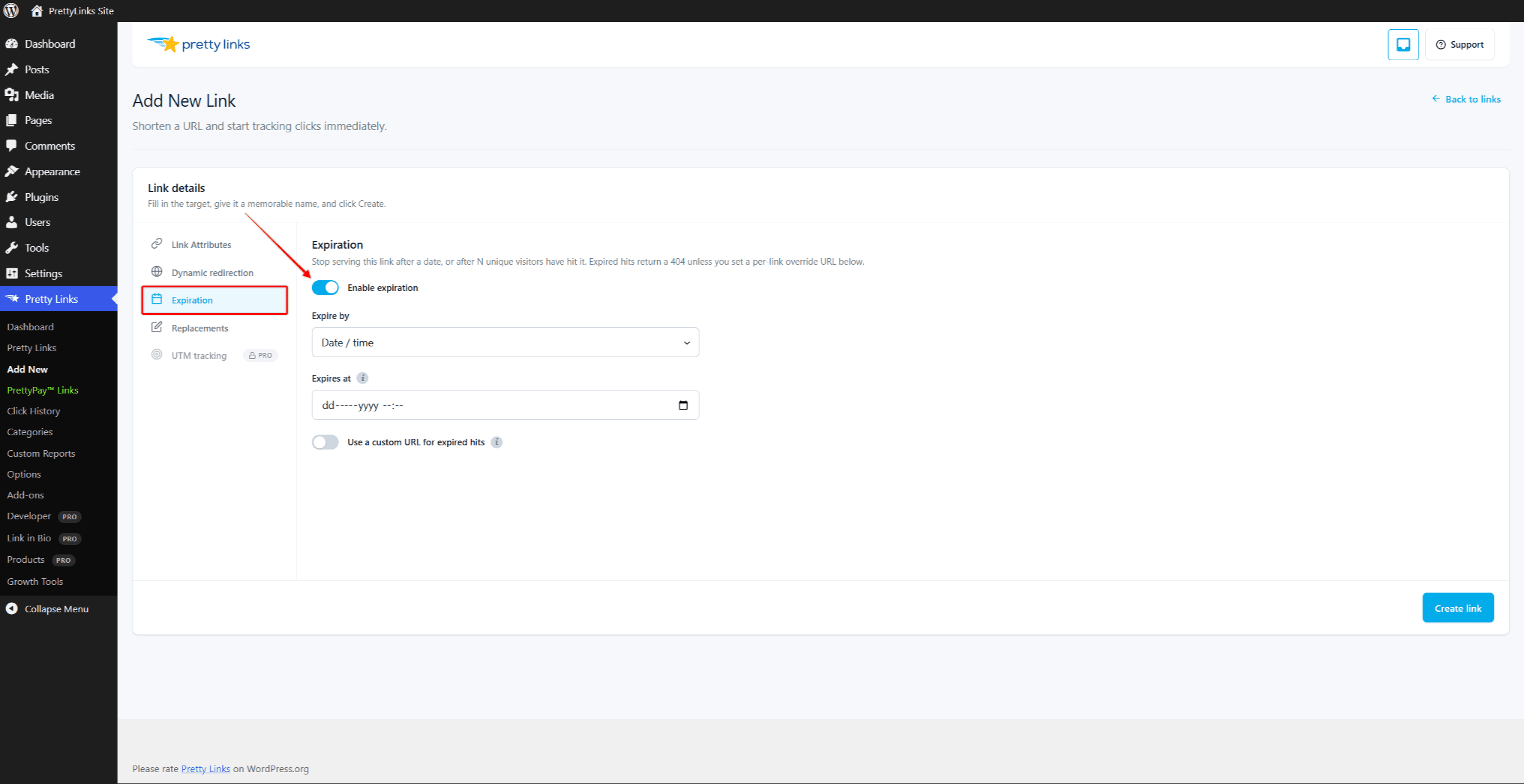Click the PRO lock badge beside UTM tracking

[261, 355]
